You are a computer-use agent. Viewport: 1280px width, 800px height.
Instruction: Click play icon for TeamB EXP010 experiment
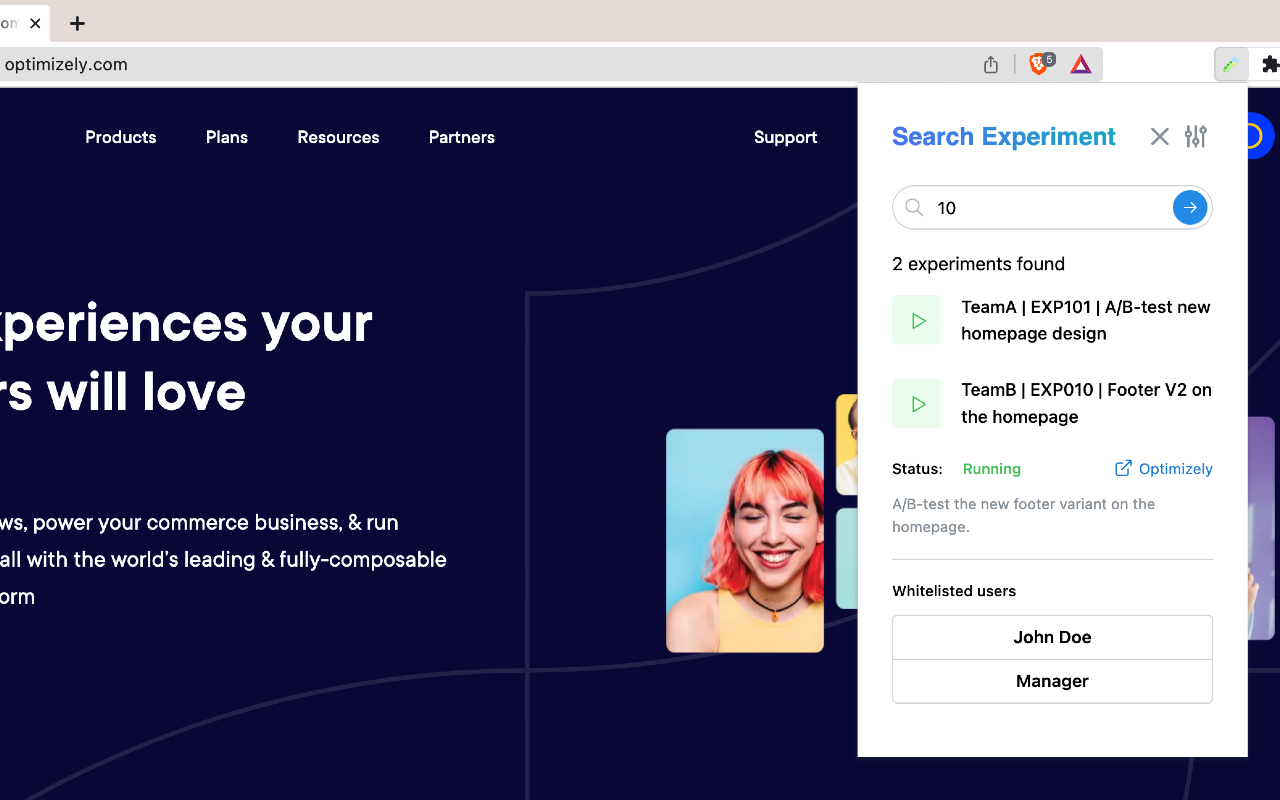[x=917, y=403]
